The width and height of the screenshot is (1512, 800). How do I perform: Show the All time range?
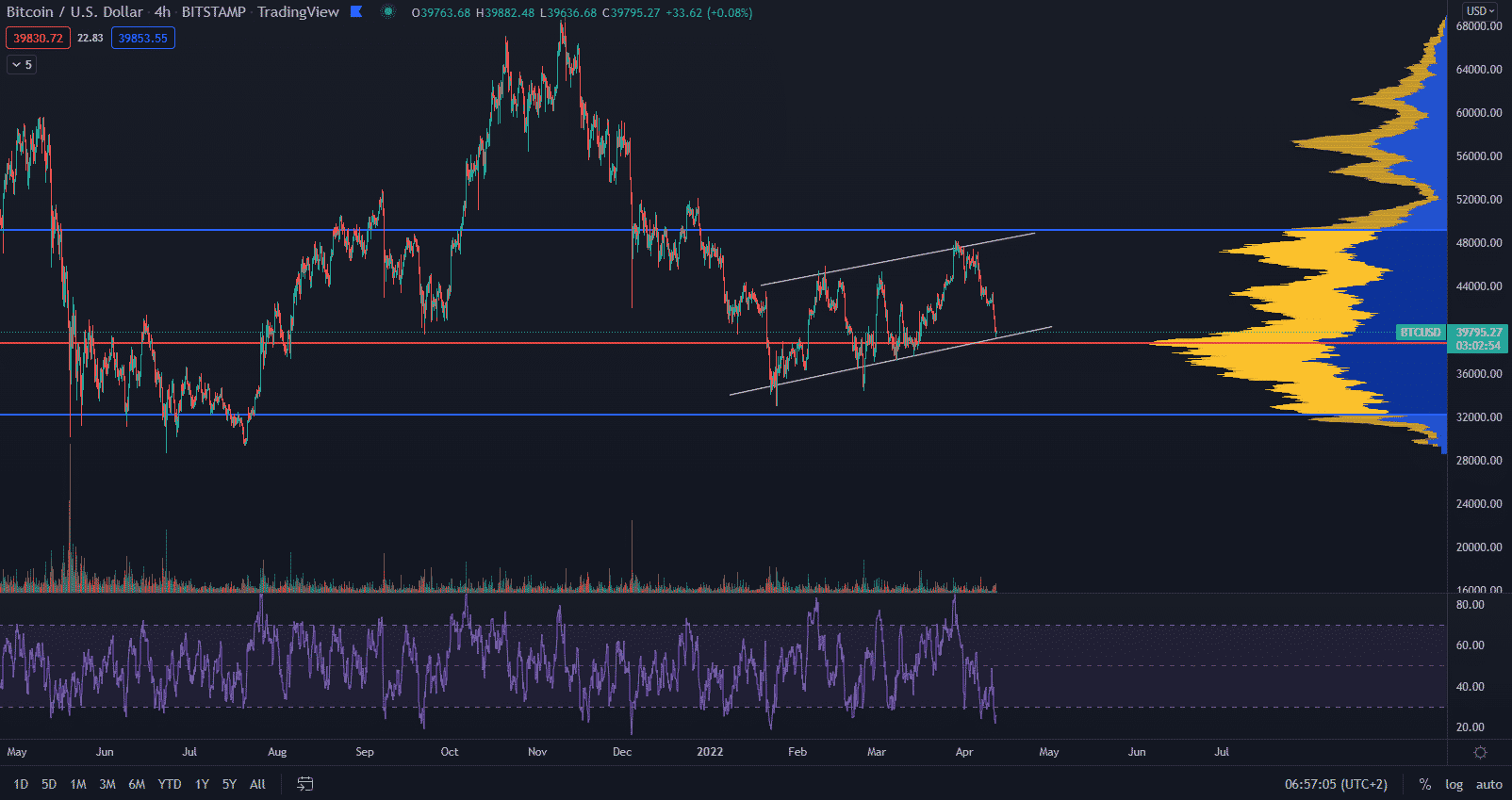tap(257, 784)
